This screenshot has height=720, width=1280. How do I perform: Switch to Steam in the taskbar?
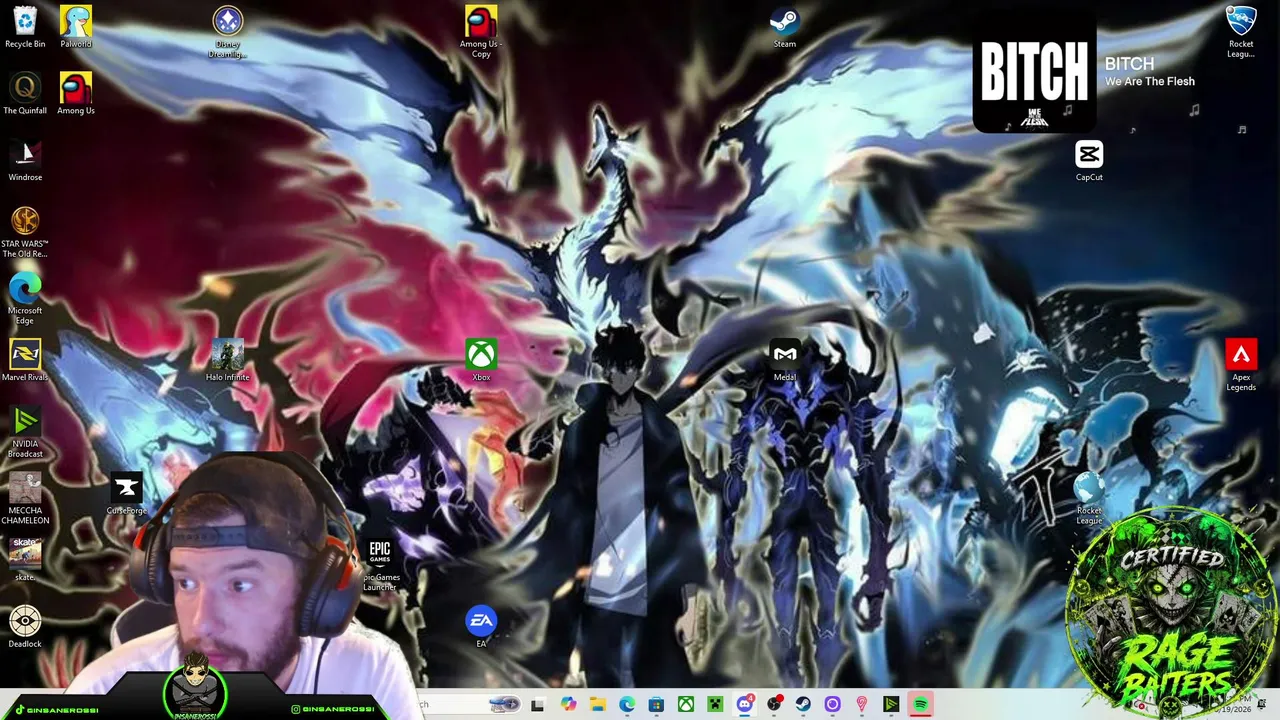point(803,705)
